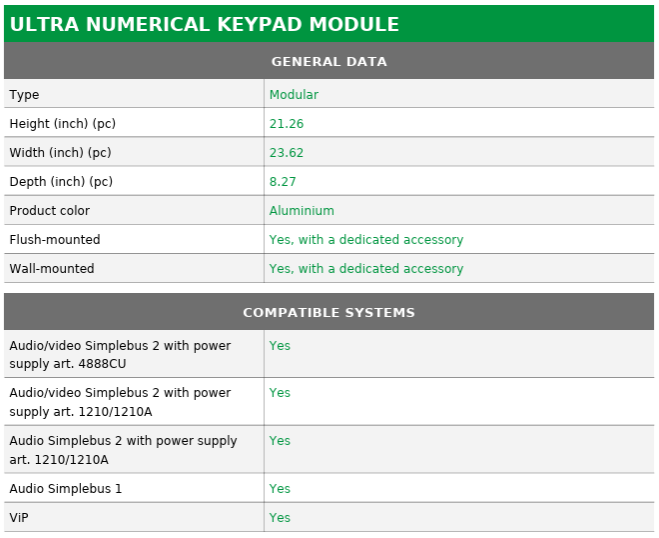Click the 'ViP' row label

[19, 517]
